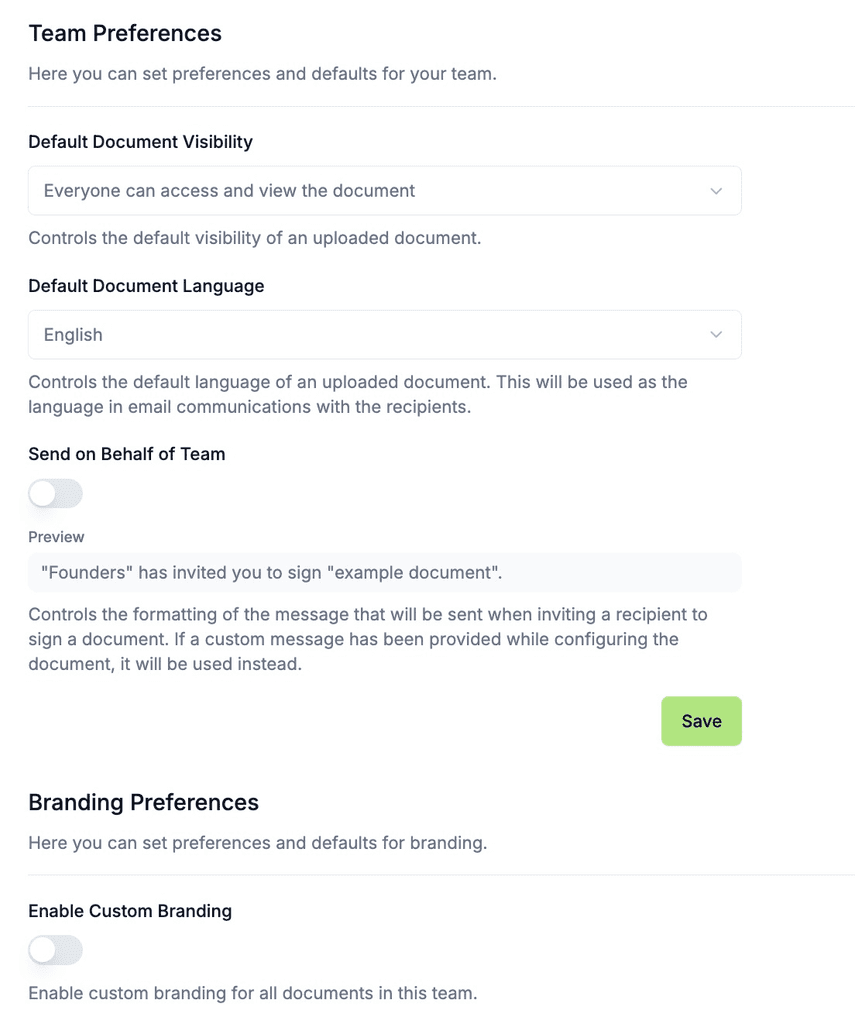Click the Enable Custom Branding label

click(x=130, y=911)
